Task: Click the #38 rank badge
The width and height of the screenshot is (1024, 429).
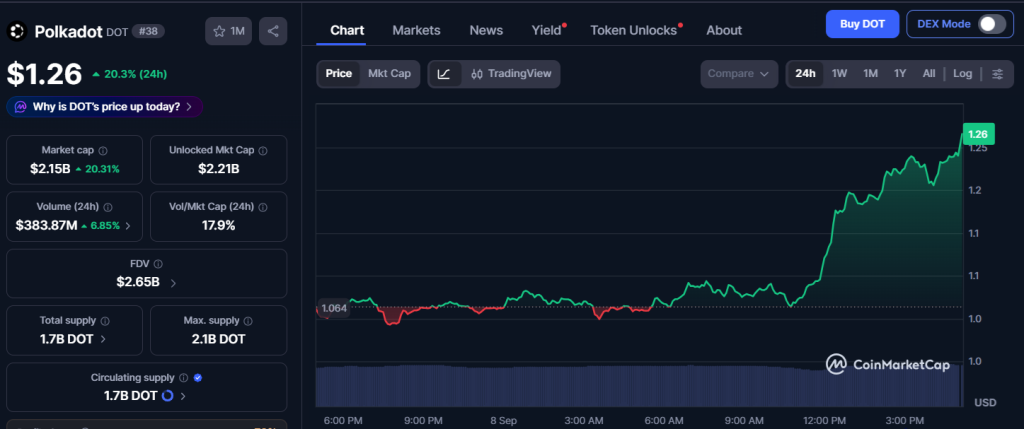Action: tap(148, 31)
